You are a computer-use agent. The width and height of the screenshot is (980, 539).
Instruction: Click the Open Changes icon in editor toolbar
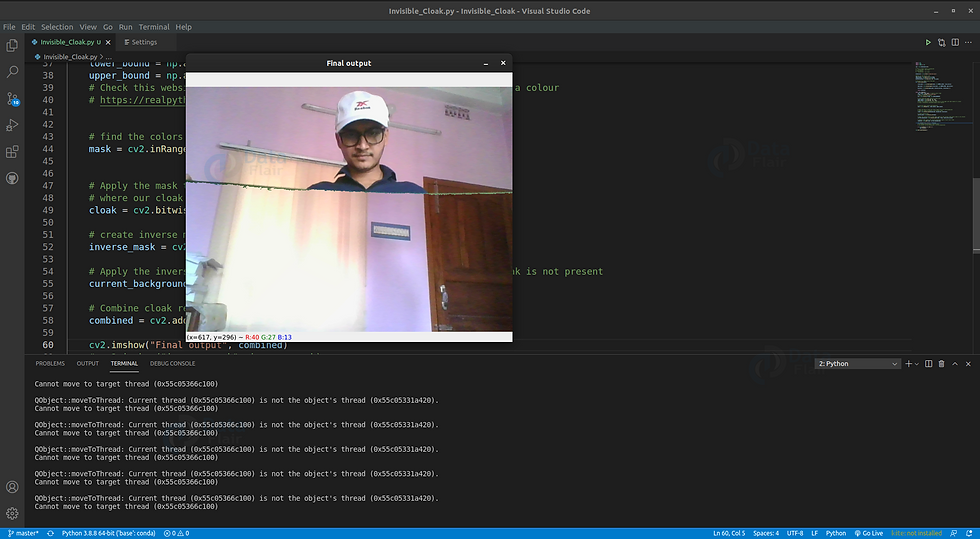tap(941, 43)
